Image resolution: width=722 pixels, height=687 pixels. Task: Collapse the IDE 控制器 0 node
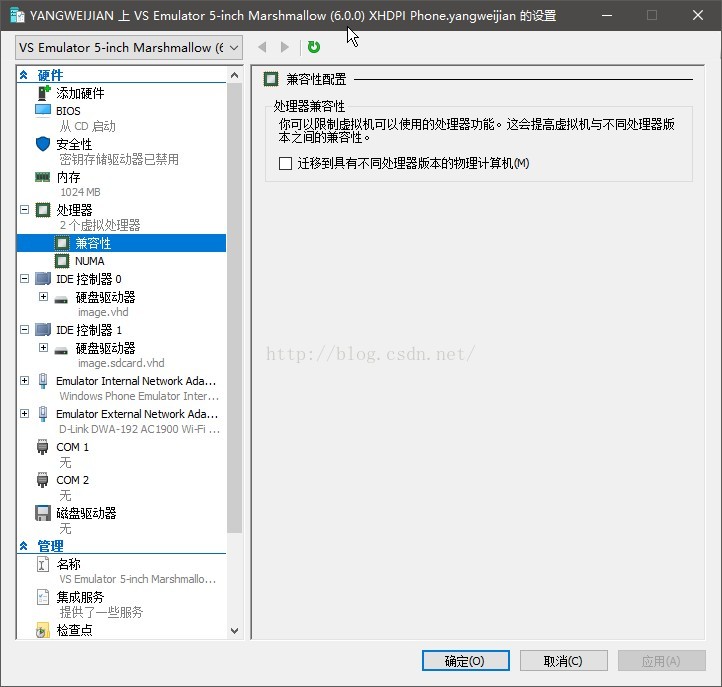pos(24,279)
